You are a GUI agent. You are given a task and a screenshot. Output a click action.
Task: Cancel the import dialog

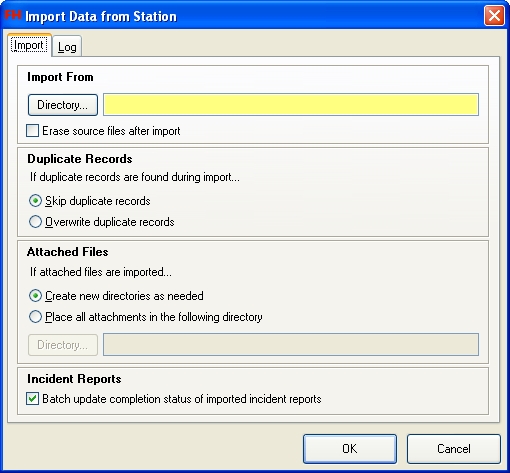coord(454,449)
